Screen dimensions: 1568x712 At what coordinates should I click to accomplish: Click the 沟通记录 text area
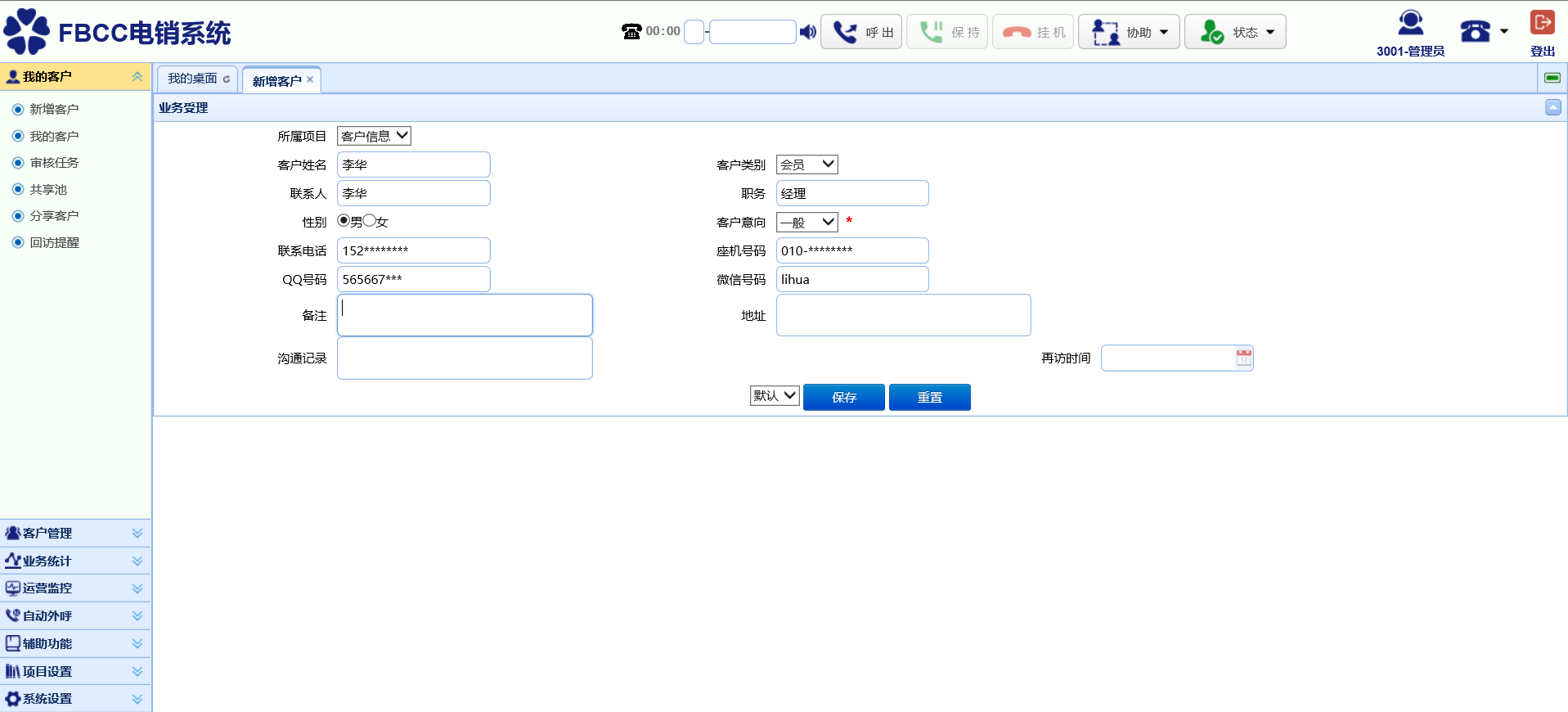(x=465, y=358)
